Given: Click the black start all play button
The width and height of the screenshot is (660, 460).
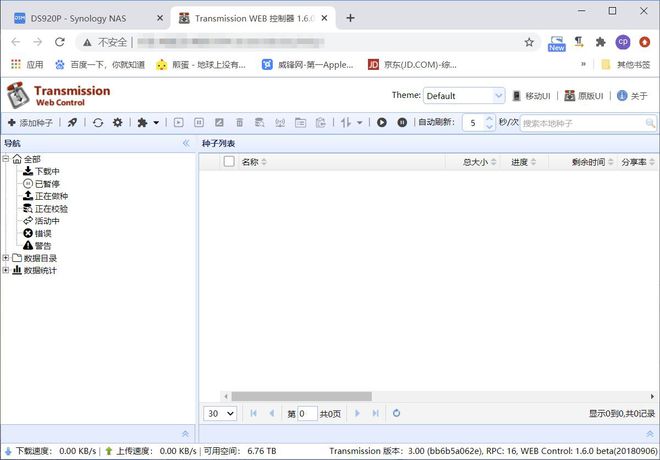Looking at the screenshot, I should point(382,122).
